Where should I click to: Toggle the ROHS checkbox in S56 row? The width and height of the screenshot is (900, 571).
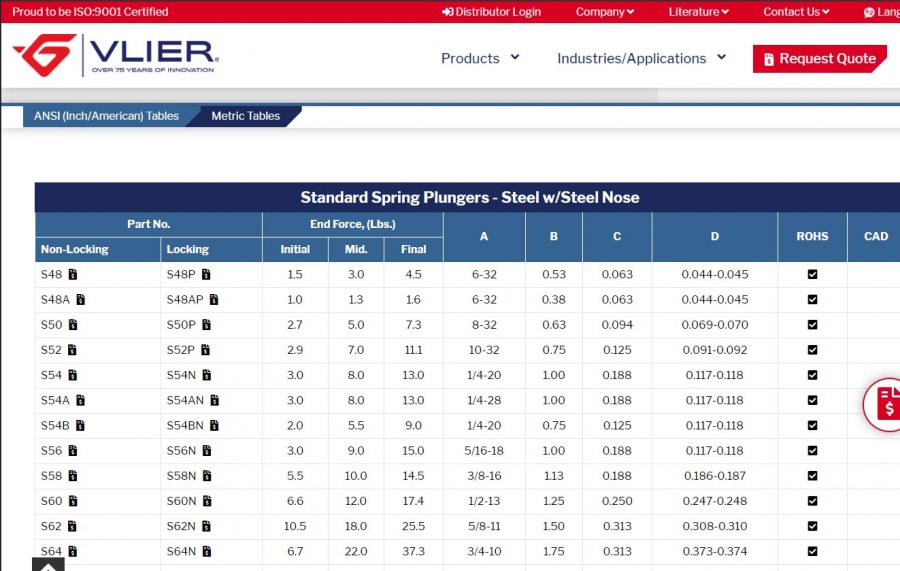812,451
